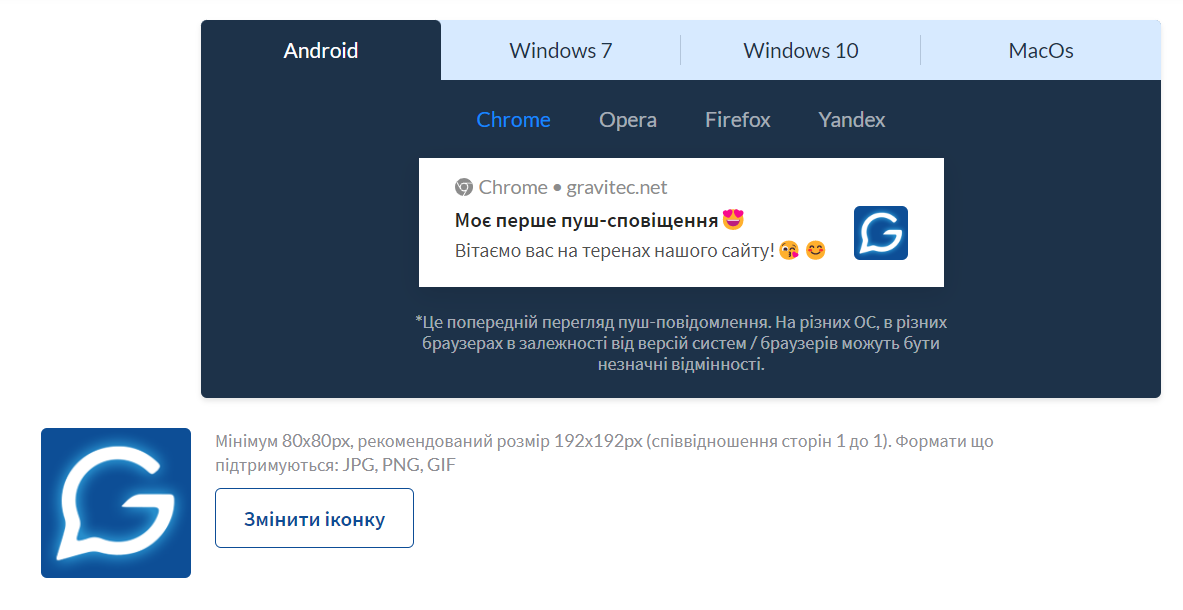Screen dimensions: 1183x610
Task: Click the smiling blush emoji in notification
Action: [816, 250]
